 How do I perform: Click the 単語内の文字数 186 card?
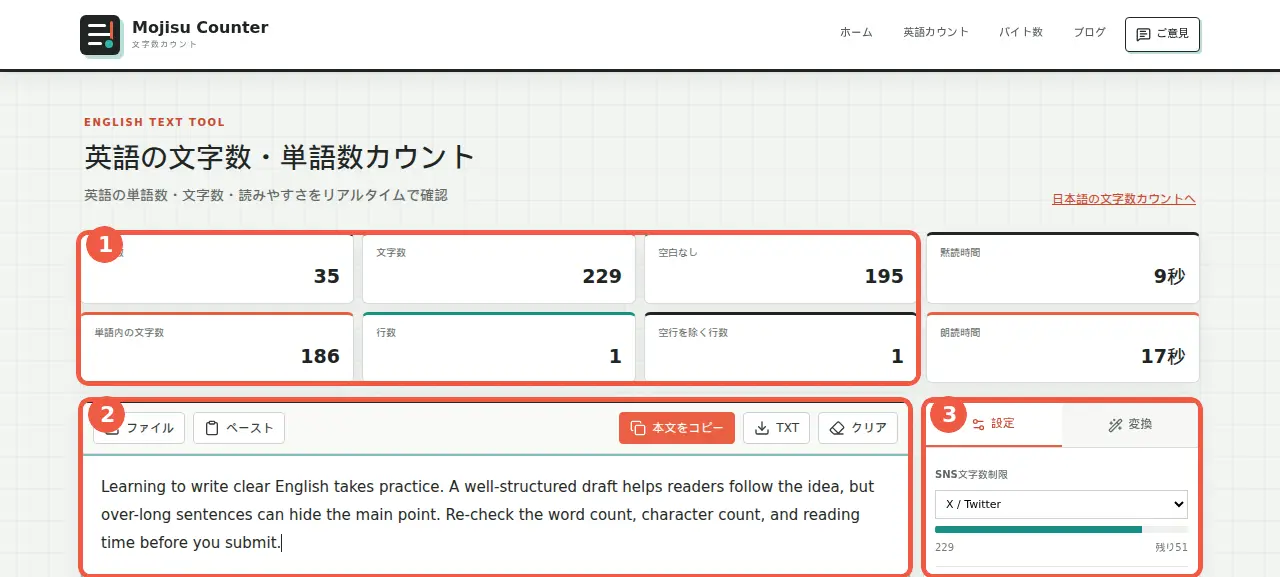(x=217, y=348)
